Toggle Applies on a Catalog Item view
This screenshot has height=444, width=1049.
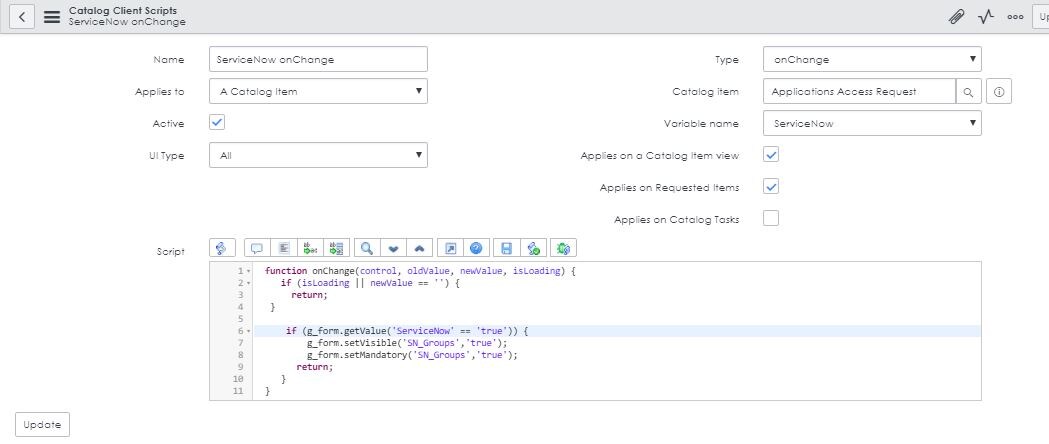(x=771, y=154)
